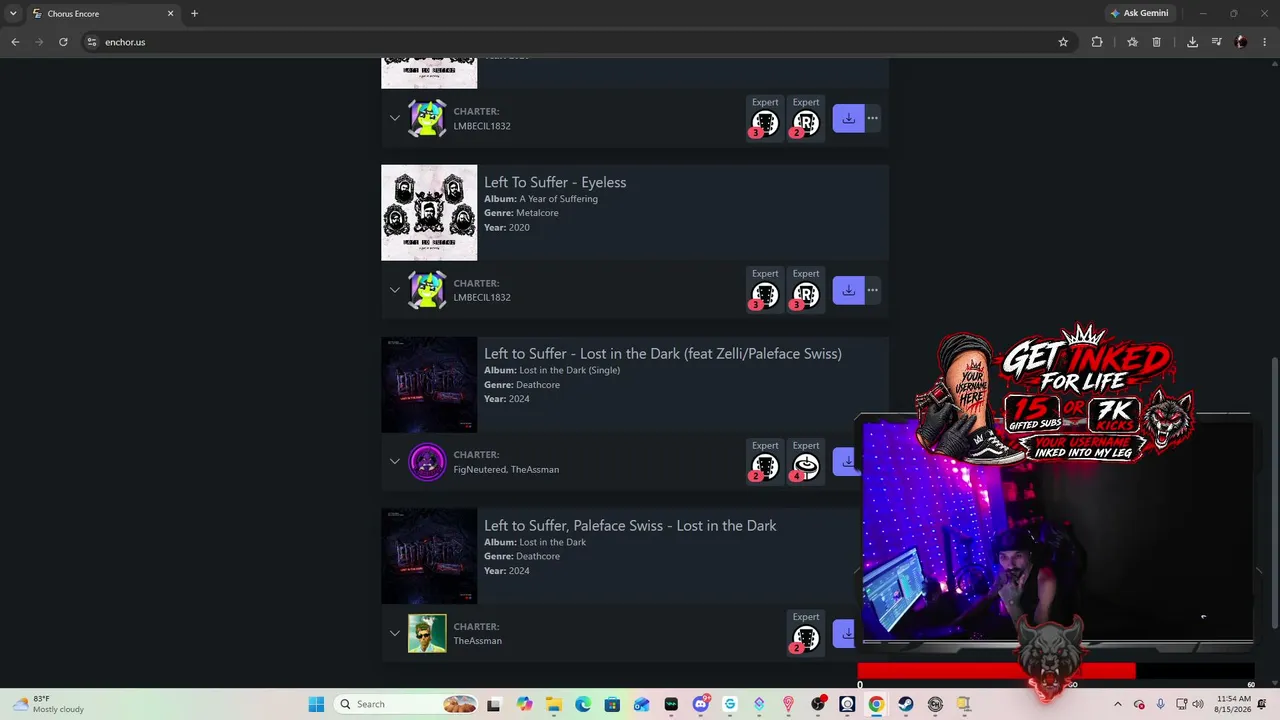Close the Chorus Encore tab
Image resolution: width=1280 pixels, height=720 pixels.
click(170, 14)
